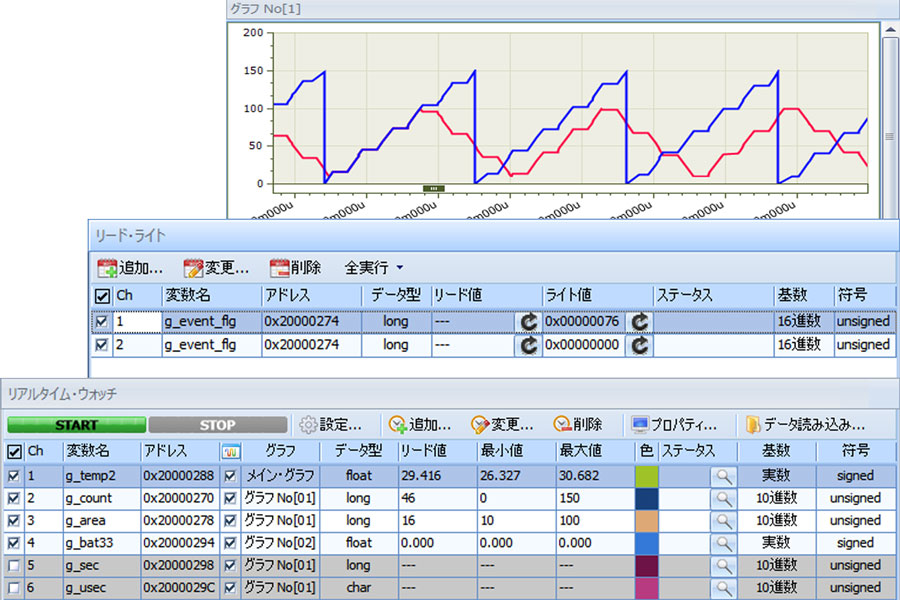Click 削除 delete in Read/Write toolbar

point(296,268)
